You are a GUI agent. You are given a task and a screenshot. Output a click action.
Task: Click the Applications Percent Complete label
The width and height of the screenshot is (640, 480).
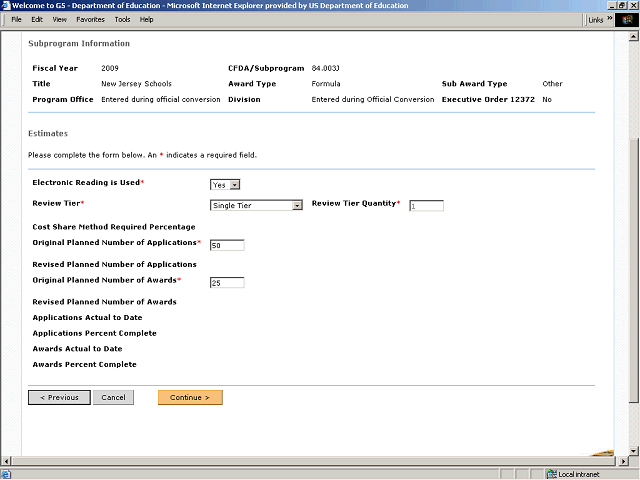(94, 333)
